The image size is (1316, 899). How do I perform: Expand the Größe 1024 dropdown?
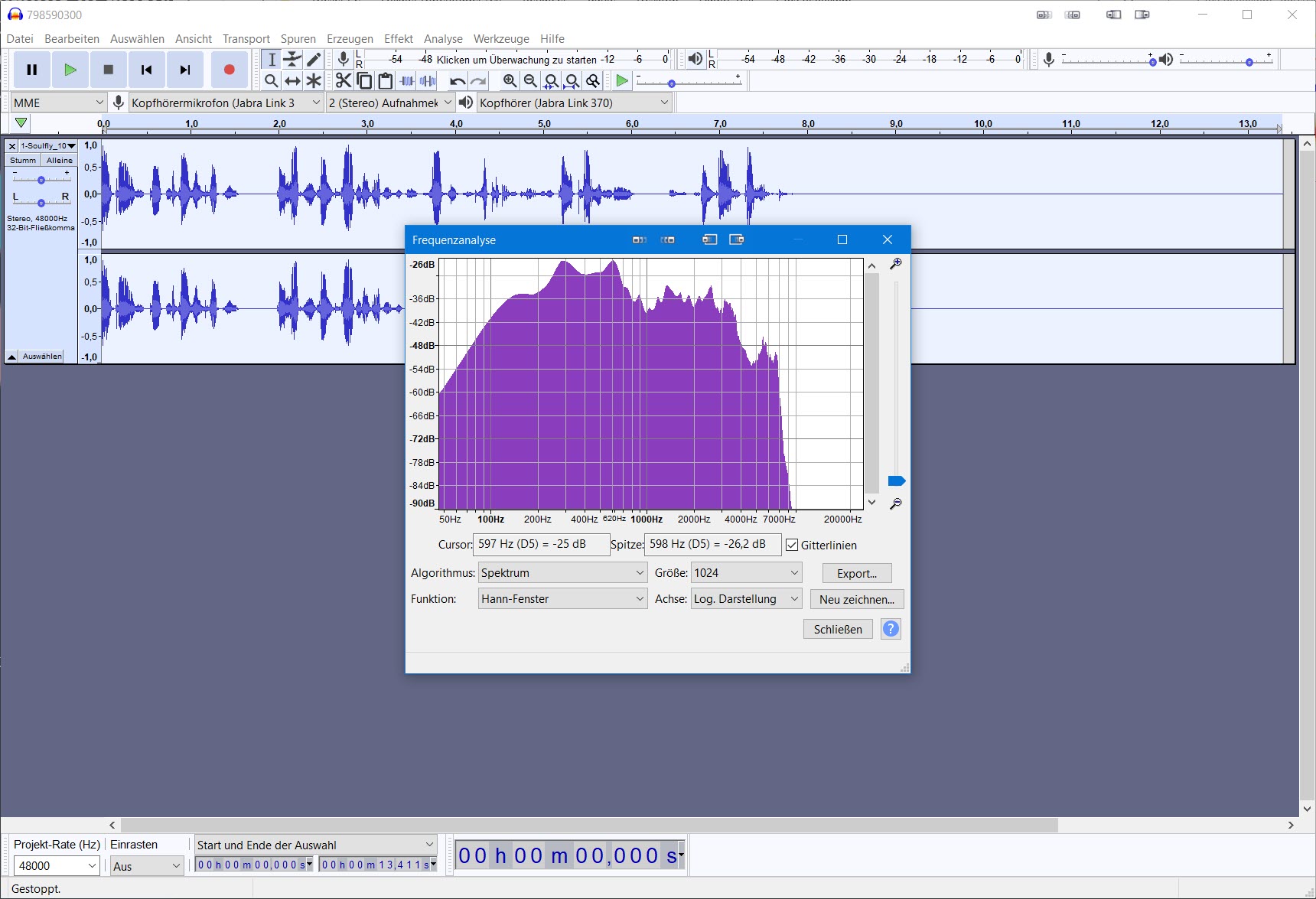(745, 573)
